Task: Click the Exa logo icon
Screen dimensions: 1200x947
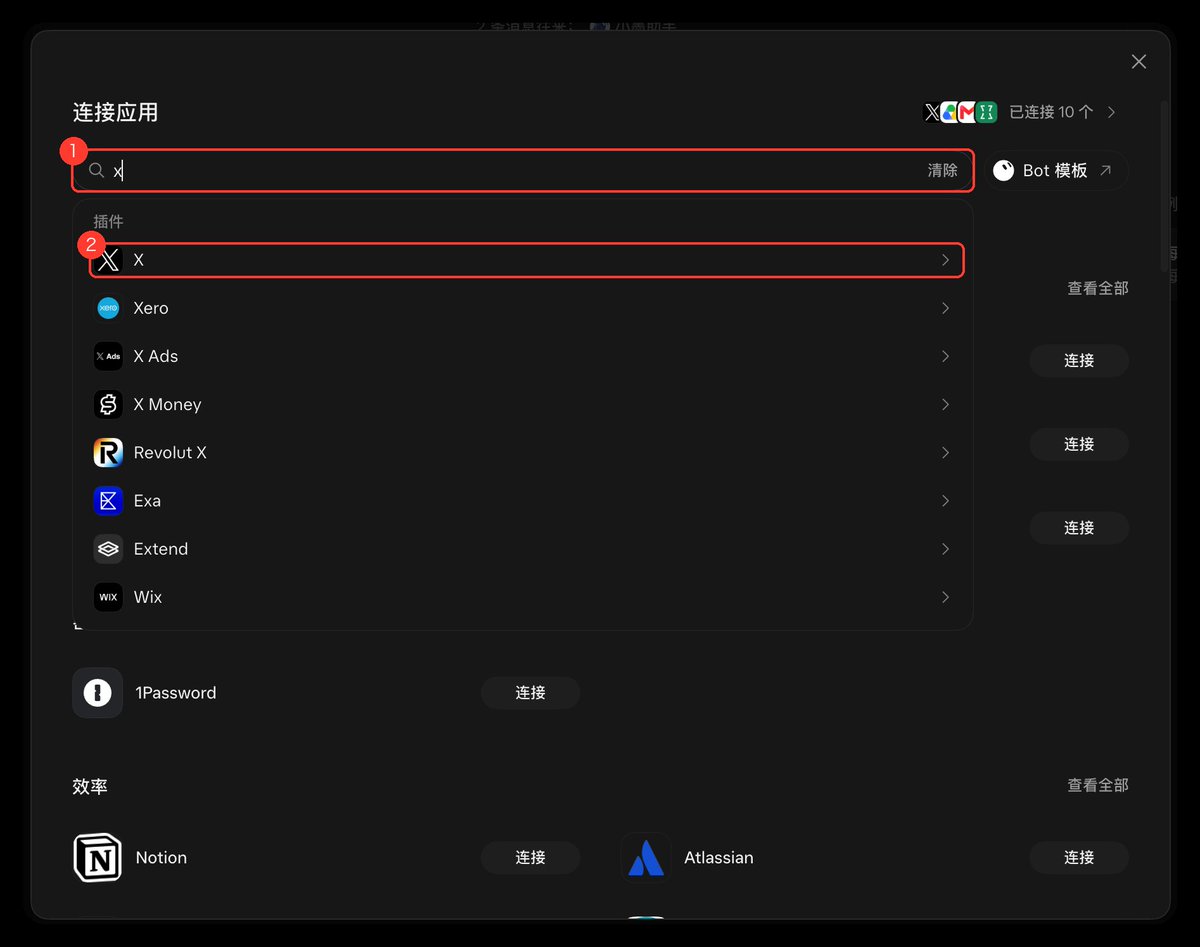Action: (108, 500)
